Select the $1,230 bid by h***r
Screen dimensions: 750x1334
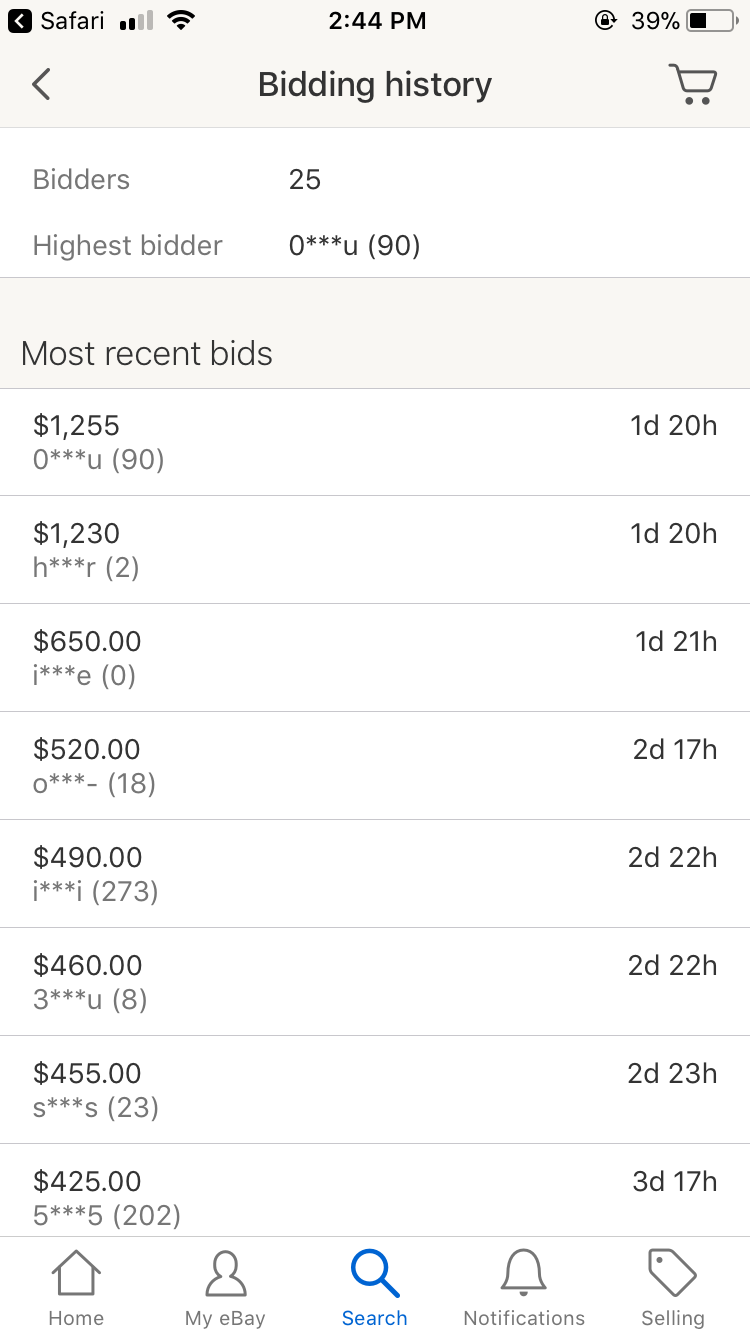(374, 550)
